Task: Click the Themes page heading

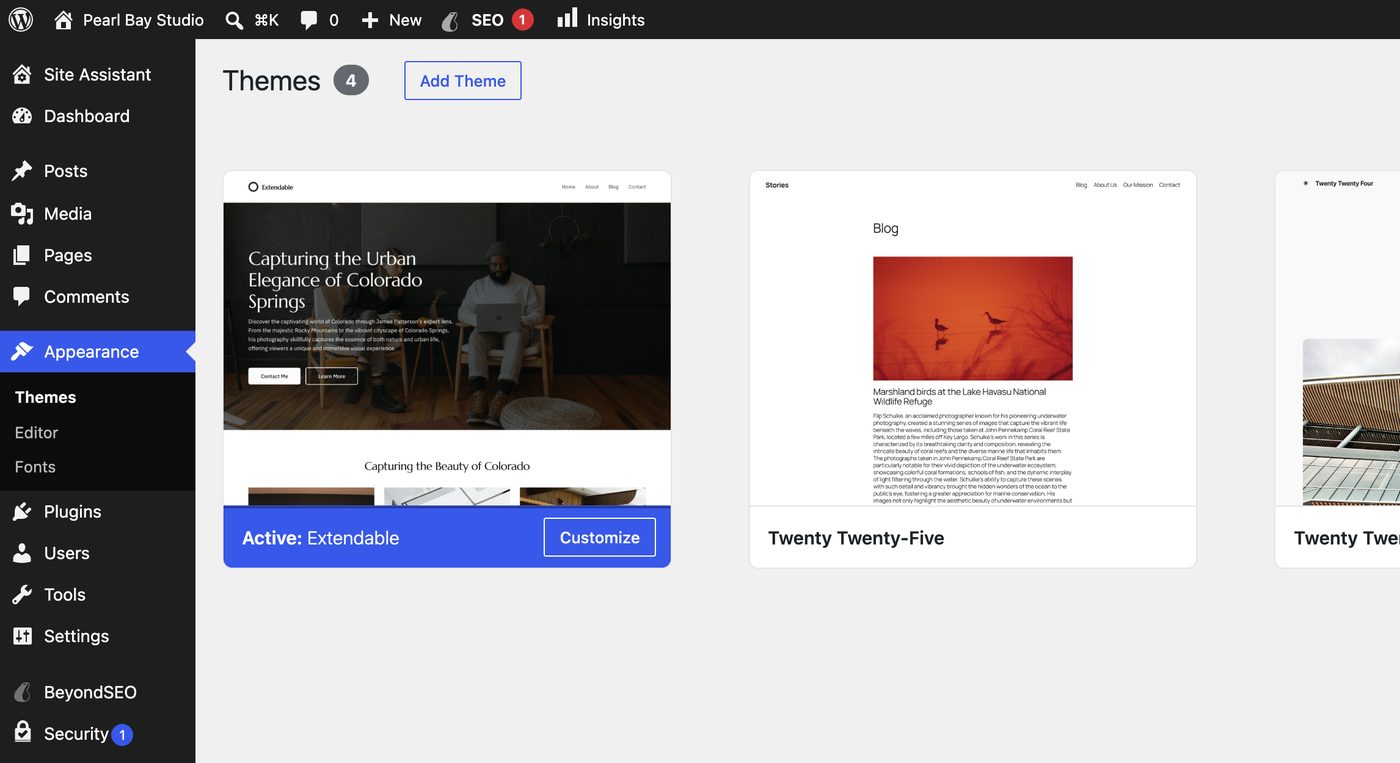Action: tap(272, 81)
